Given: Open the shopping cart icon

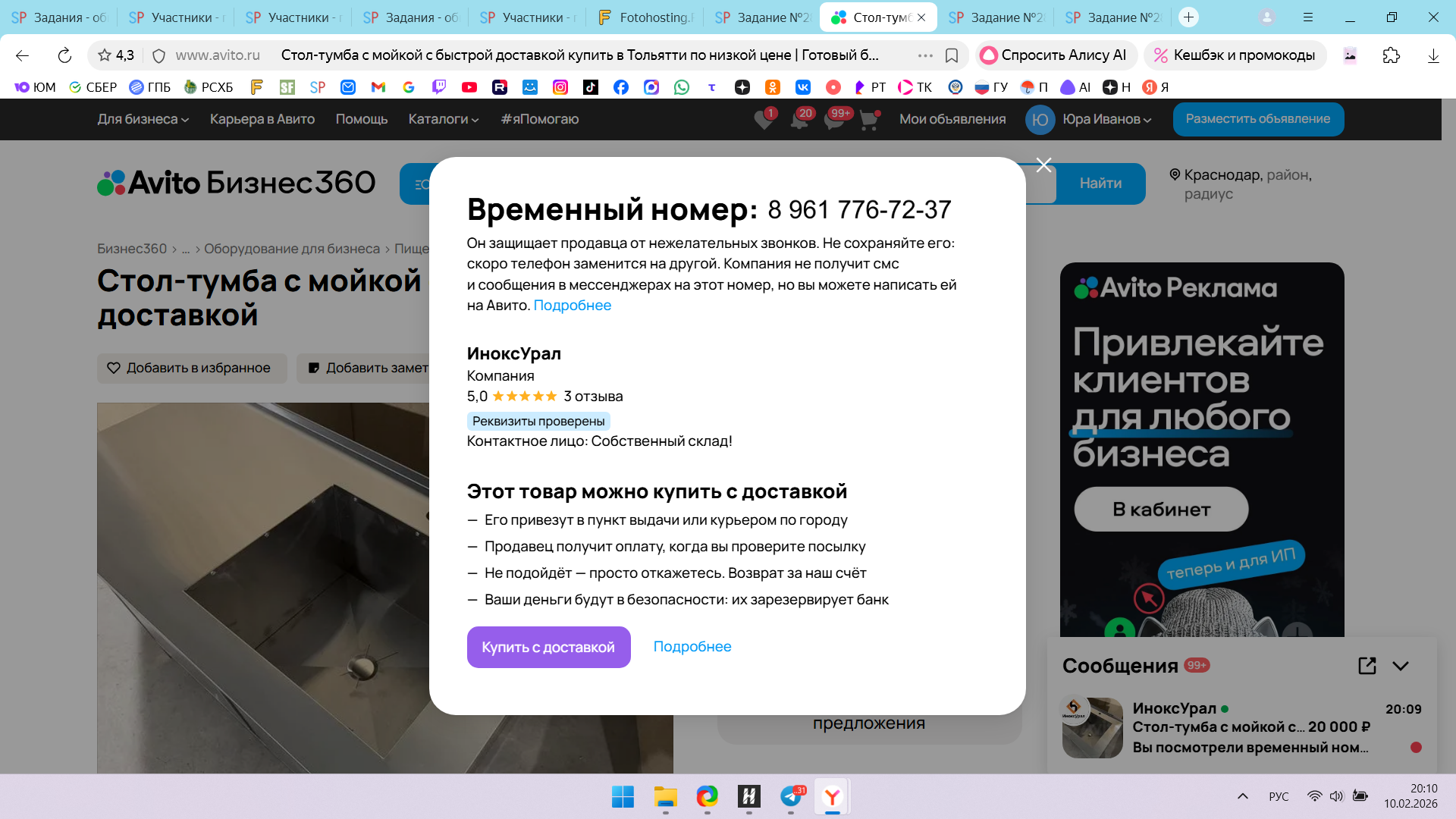Looking at the screenshot, I should [x=869, y=120].
